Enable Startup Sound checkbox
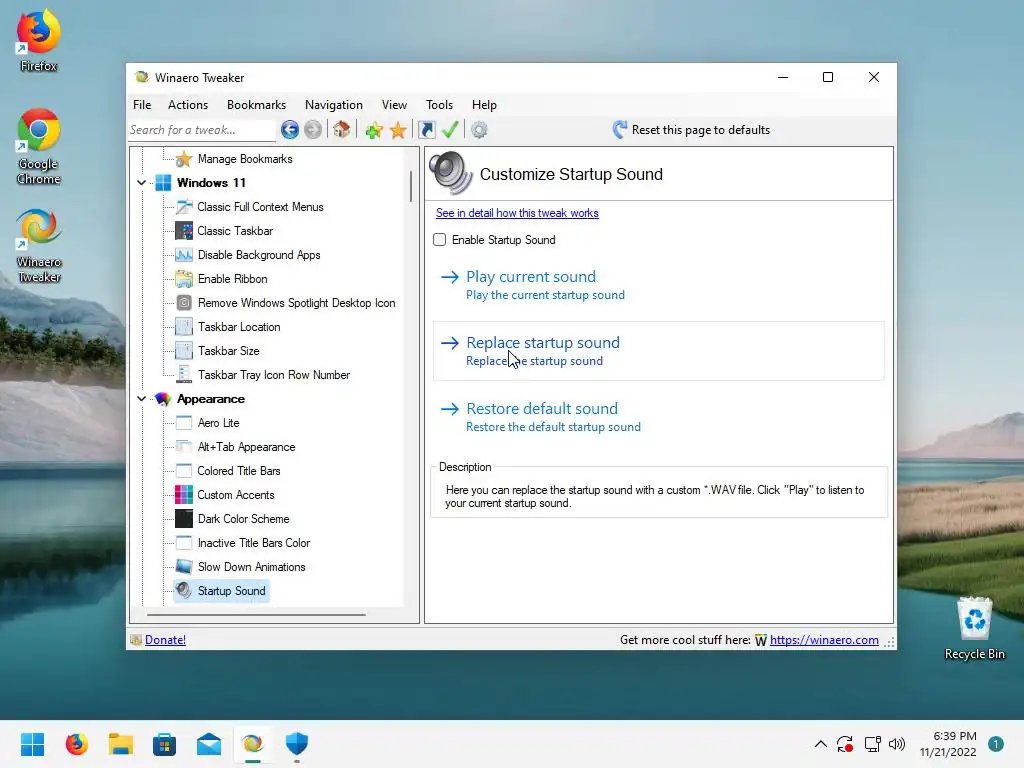This screenshot has height=768, width=1024. 440,240
